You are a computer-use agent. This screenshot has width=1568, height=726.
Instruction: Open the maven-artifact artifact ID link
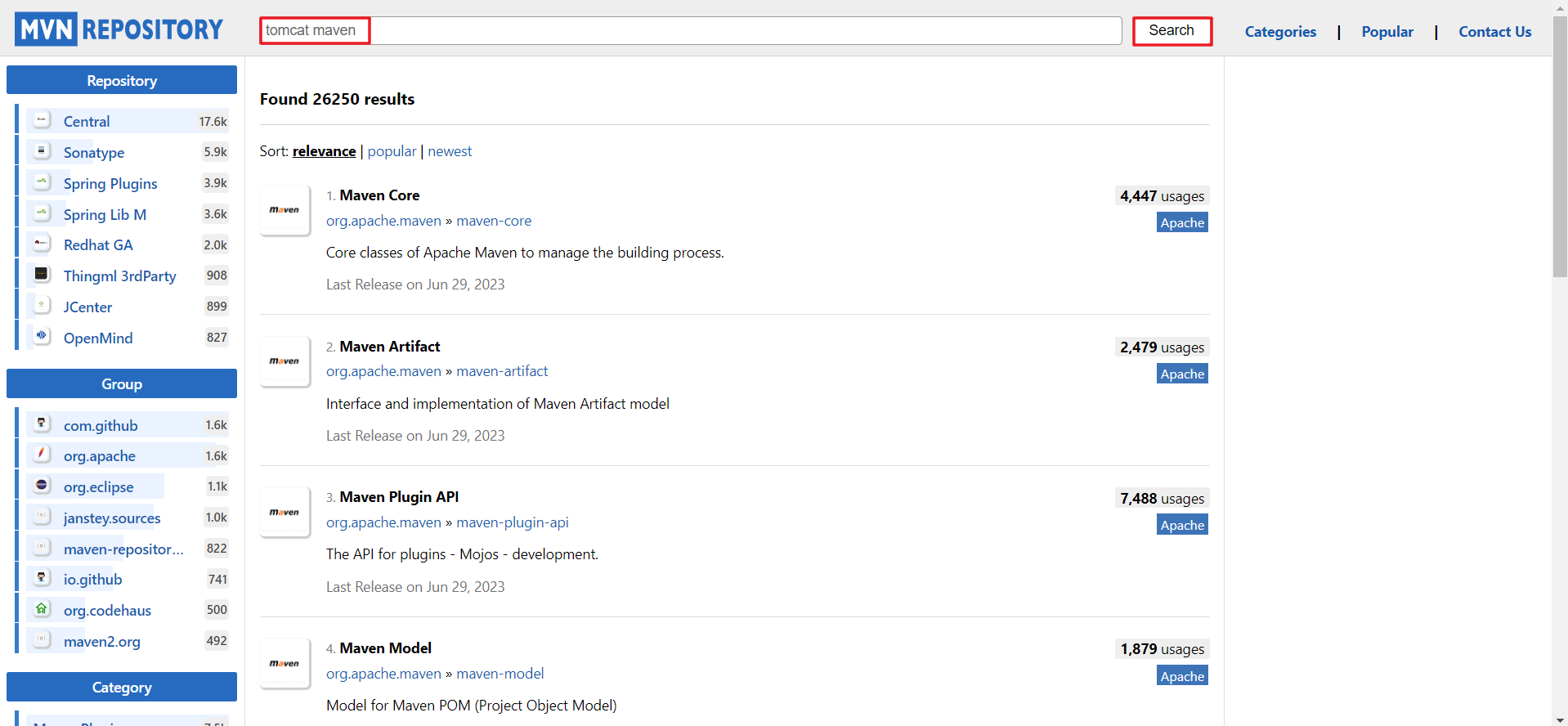click(502, 371)
